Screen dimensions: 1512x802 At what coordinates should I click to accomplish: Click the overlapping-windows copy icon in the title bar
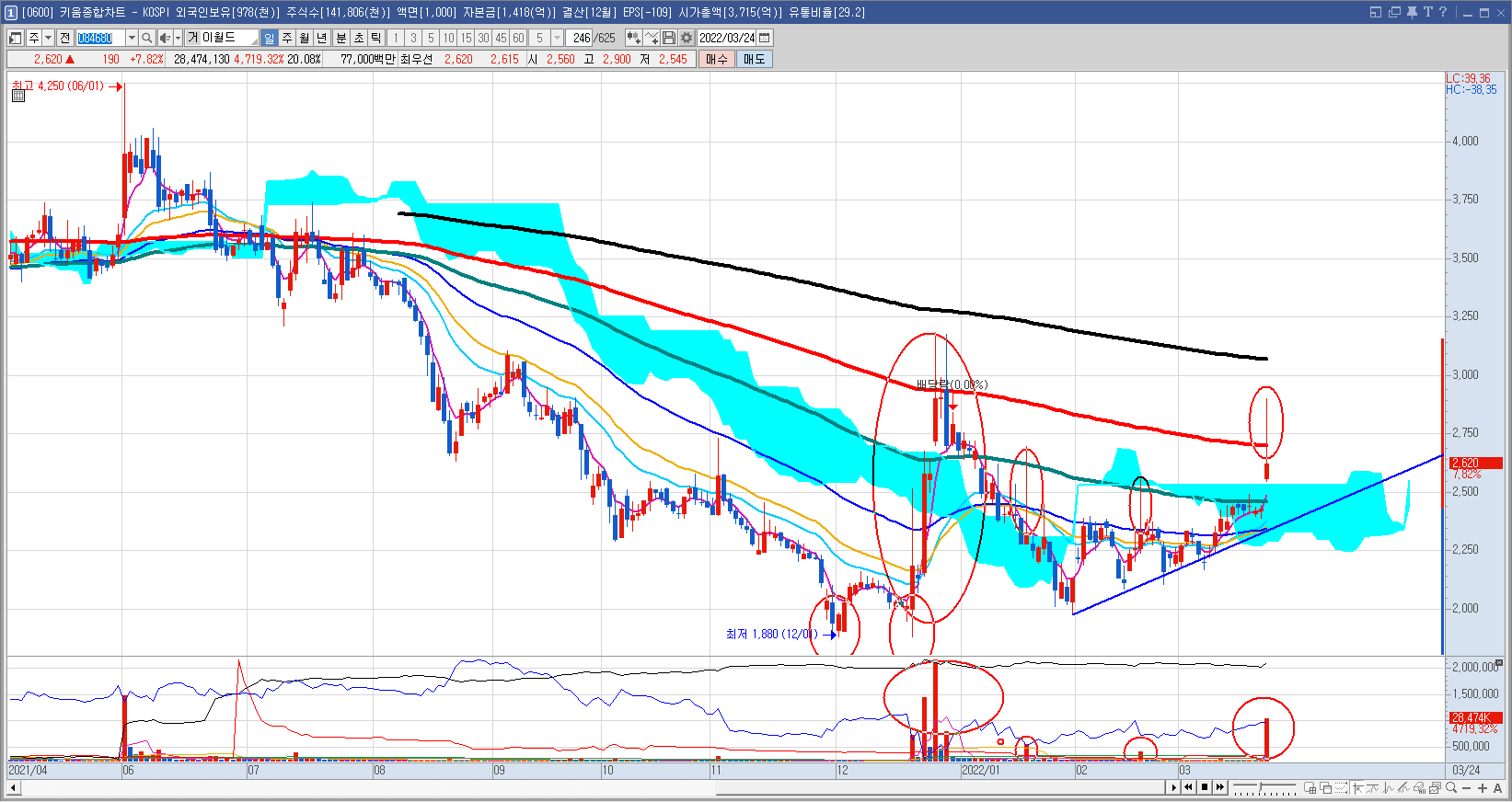(1394, 12)
